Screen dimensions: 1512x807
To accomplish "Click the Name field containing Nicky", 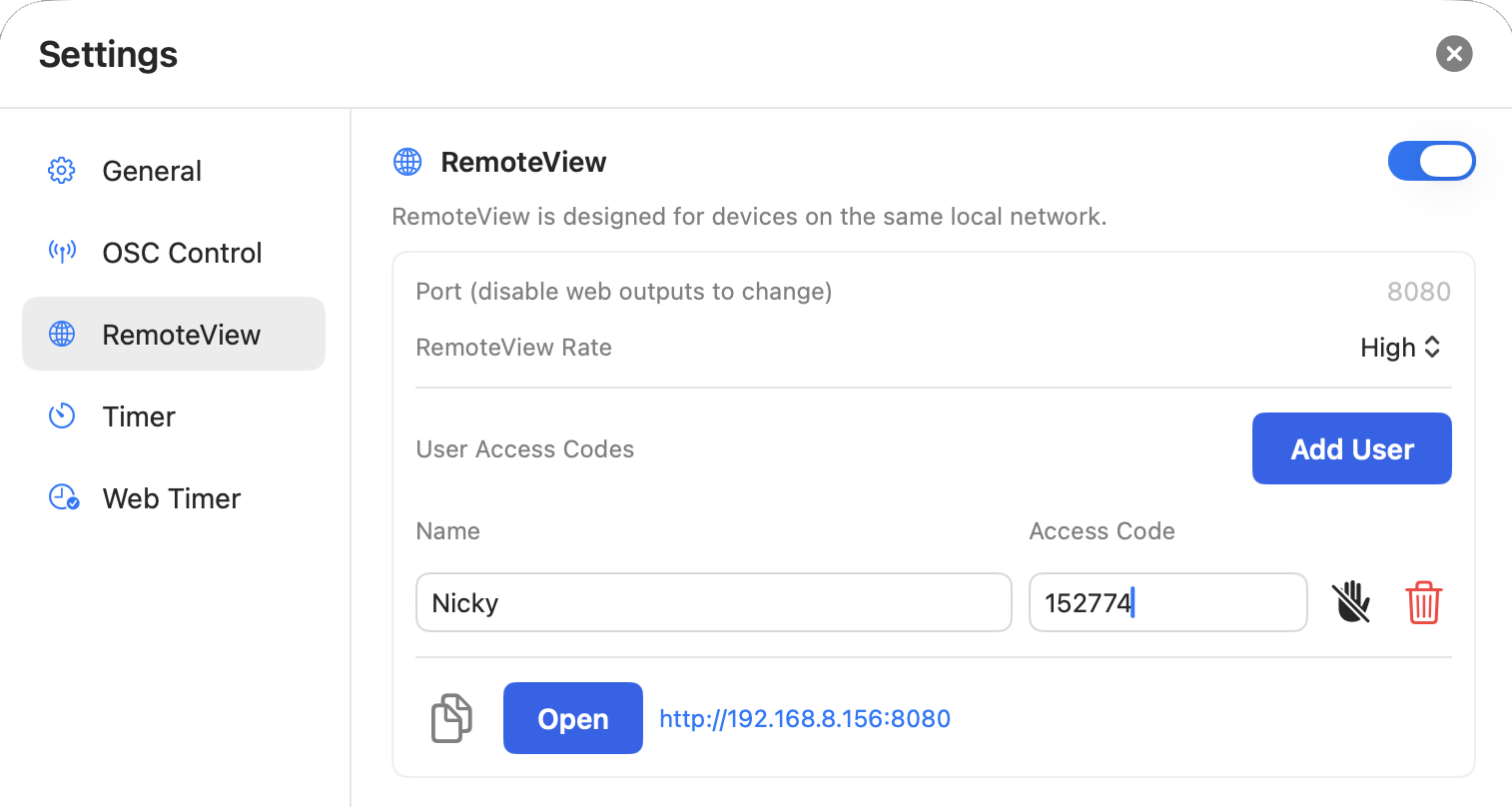I will pyautogui.click(x=714, y=602).
